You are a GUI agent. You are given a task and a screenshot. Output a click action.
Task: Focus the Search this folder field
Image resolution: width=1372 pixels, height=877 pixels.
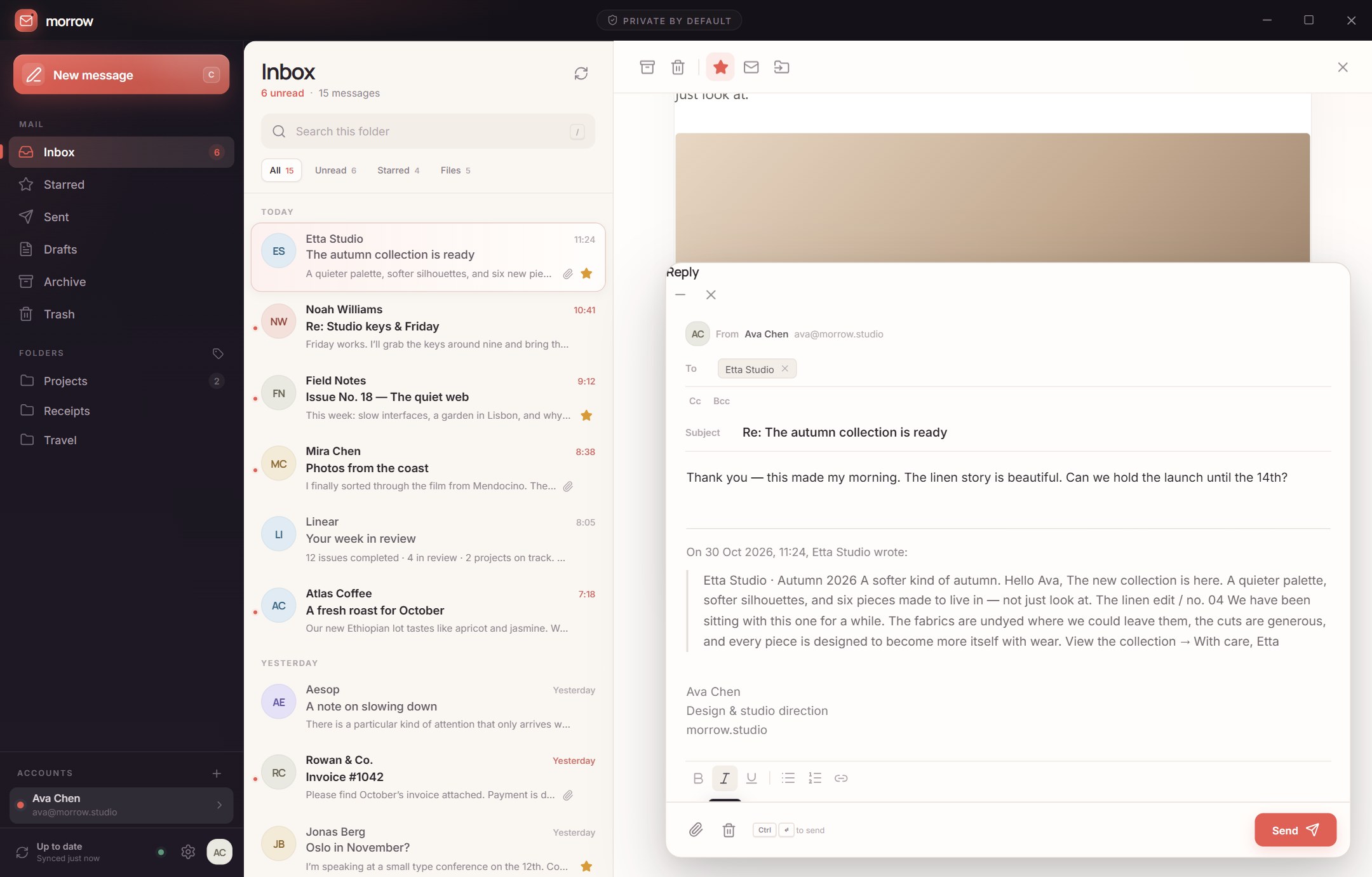(428, 132)
